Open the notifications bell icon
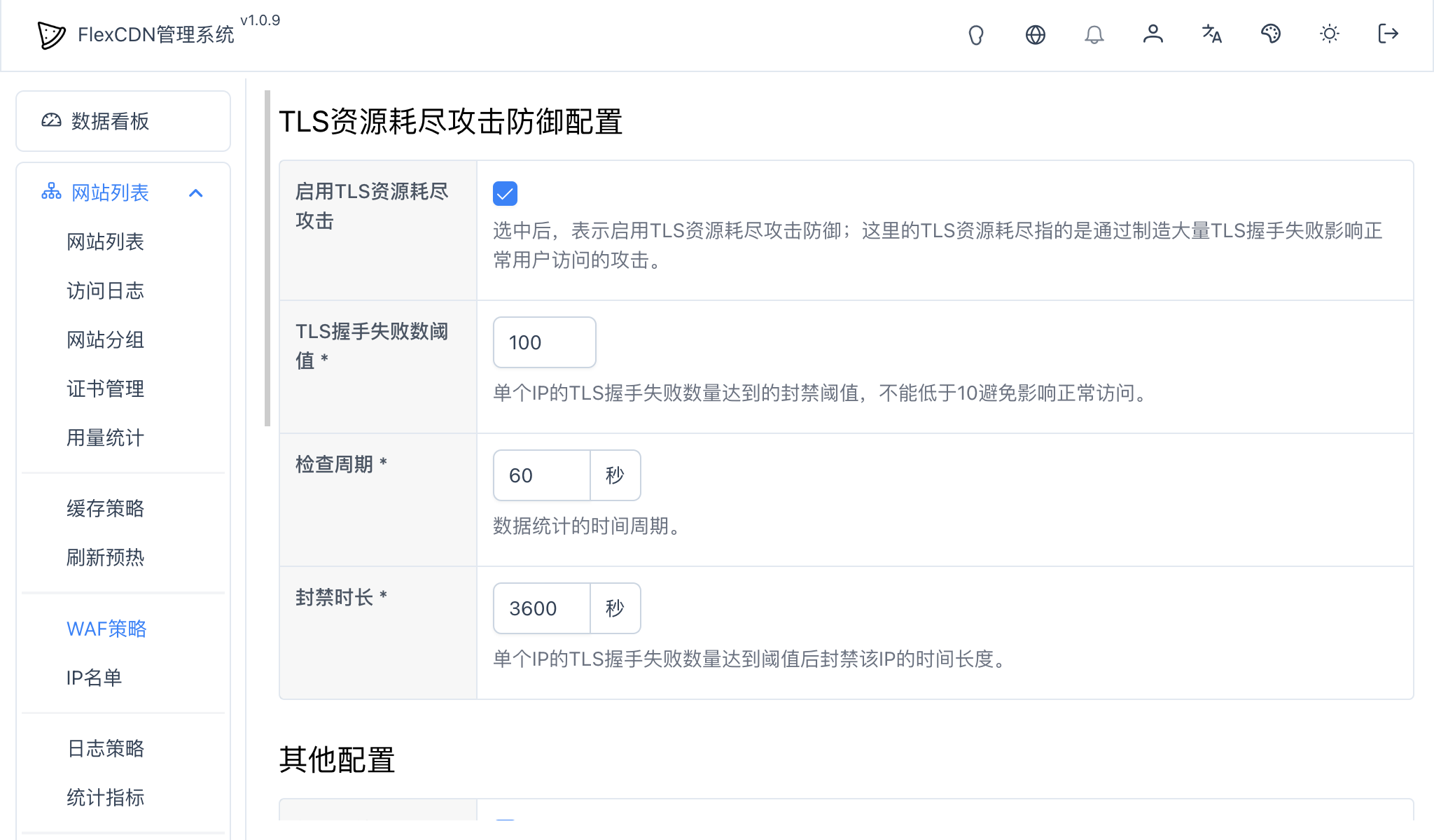This screenshot has width=1434, height=840. coord(1094,34)
